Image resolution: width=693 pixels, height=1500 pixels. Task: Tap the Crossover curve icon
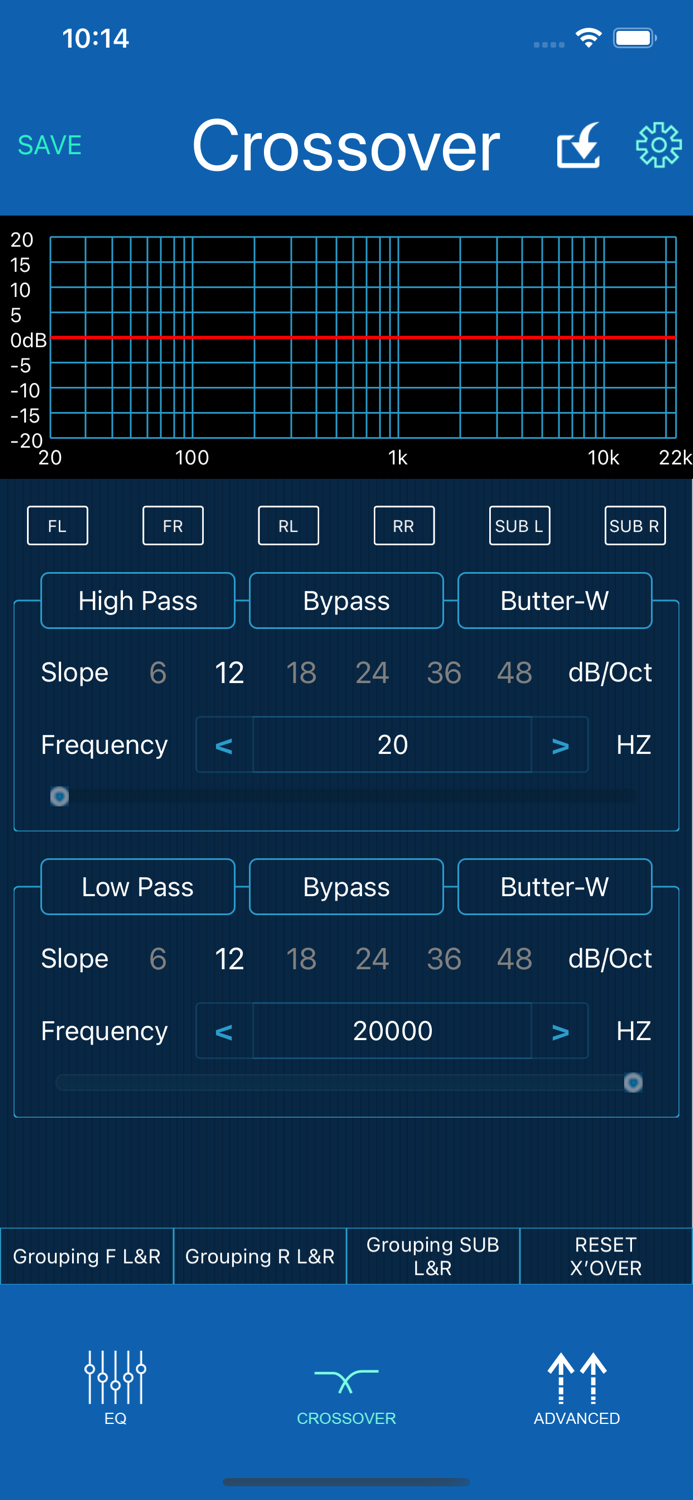[x=346, y=1381]
